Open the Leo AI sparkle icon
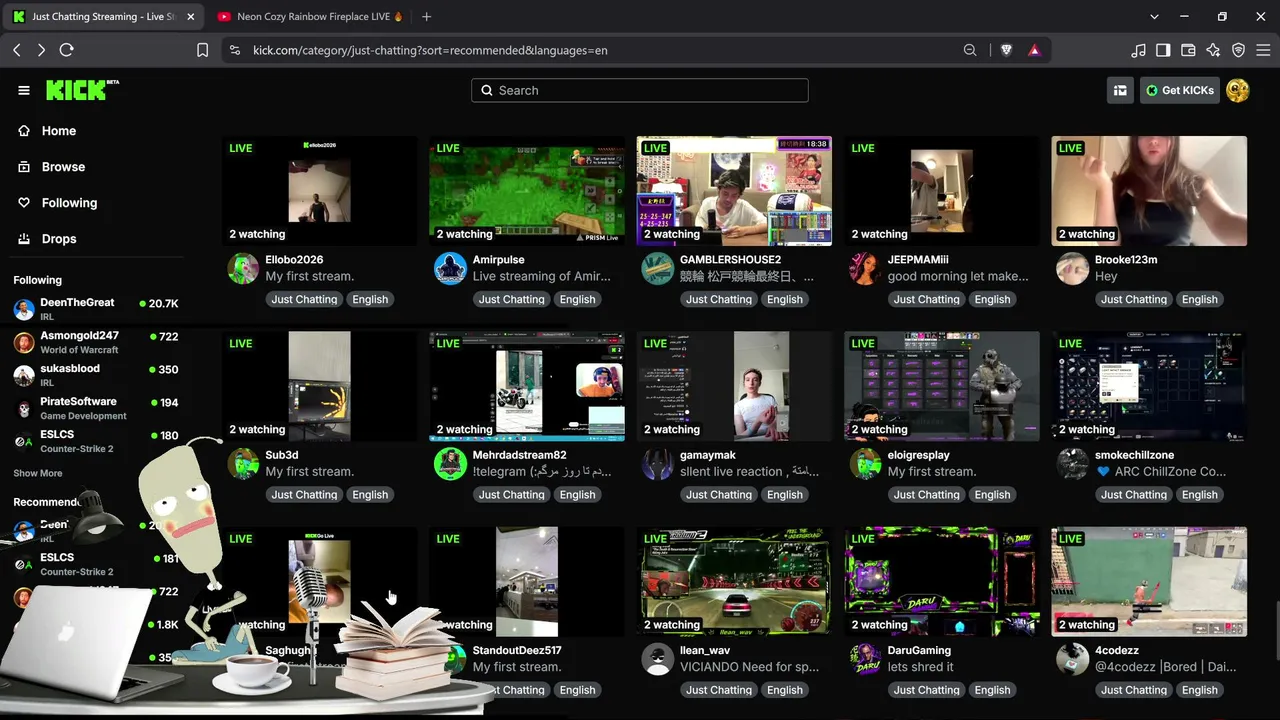The width and height of the screenshot is (1280, 720). [x=1213, y=50]
